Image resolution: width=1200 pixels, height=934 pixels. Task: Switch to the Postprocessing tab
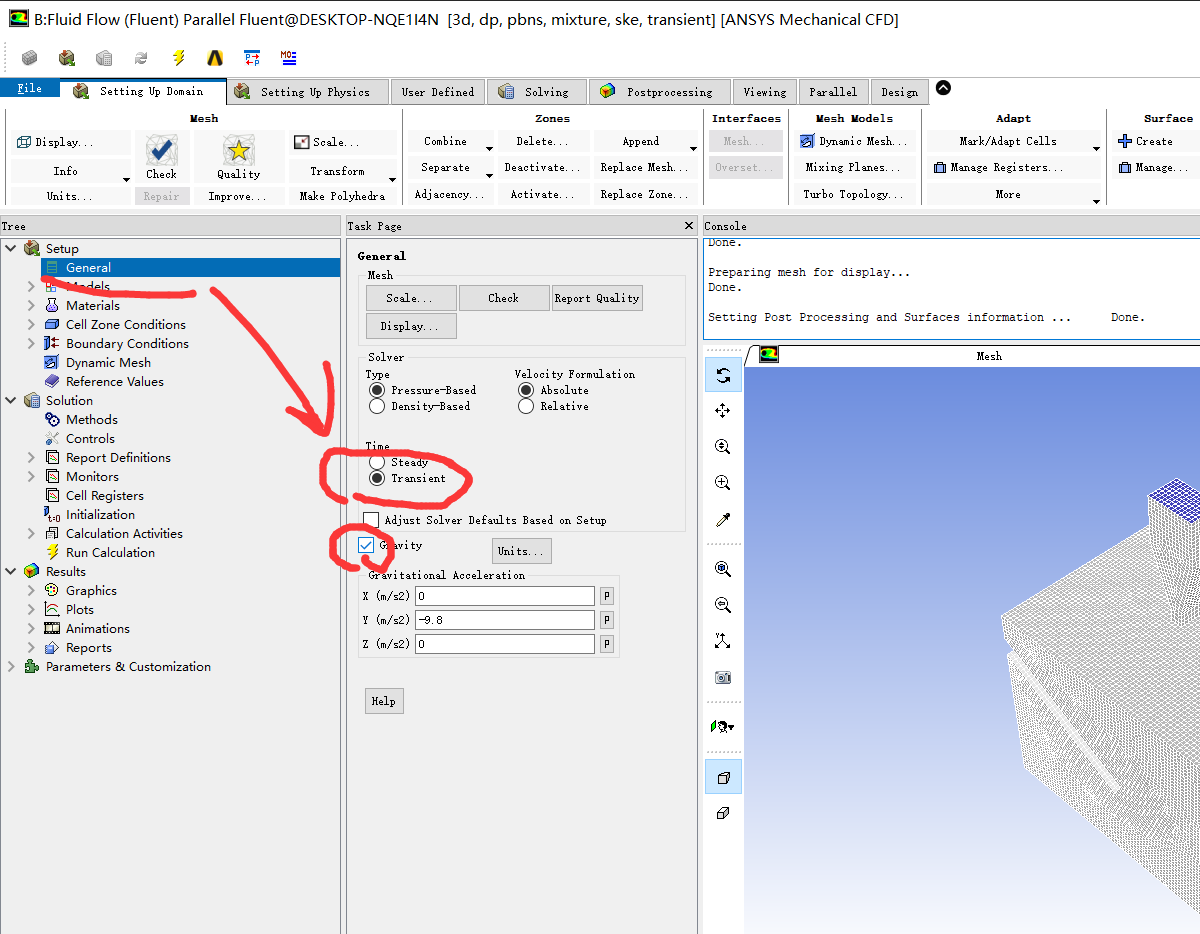(659, 92)
